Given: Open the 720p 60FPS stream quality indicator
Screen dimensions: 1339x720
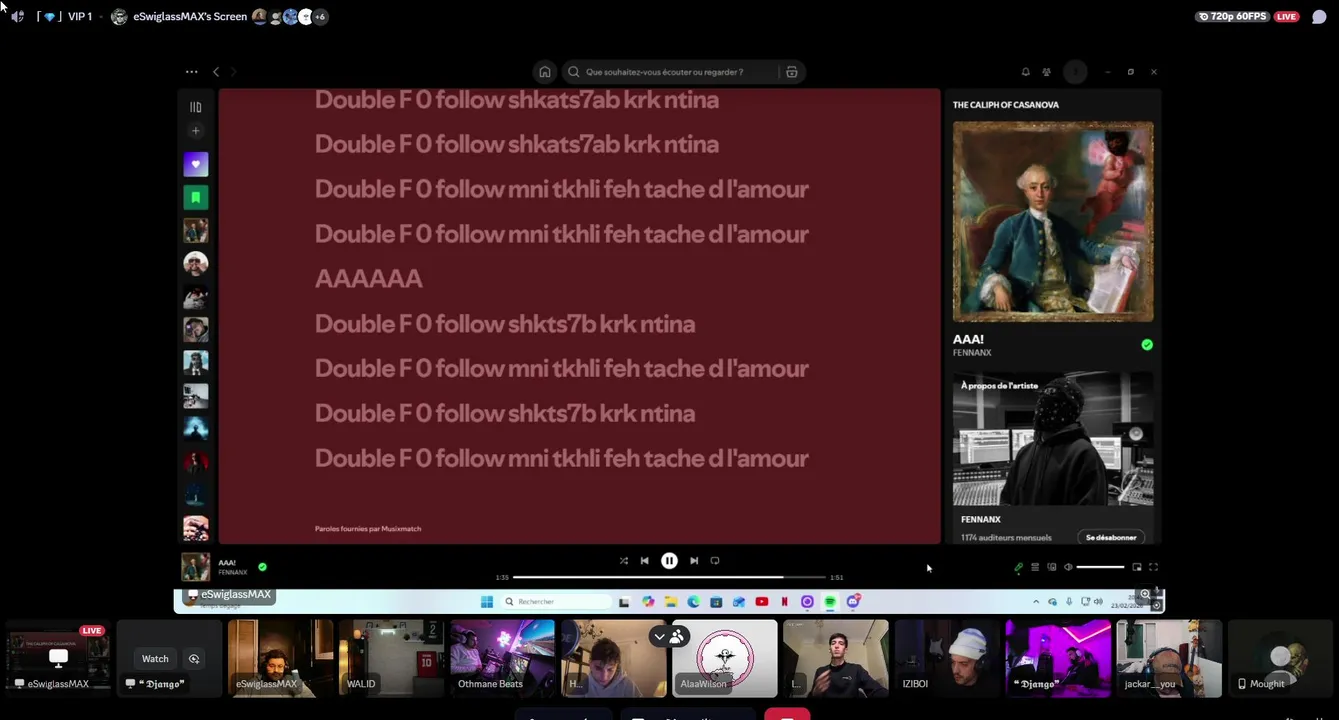Looking at the screenshot, I should click(x=1232, y=17).
